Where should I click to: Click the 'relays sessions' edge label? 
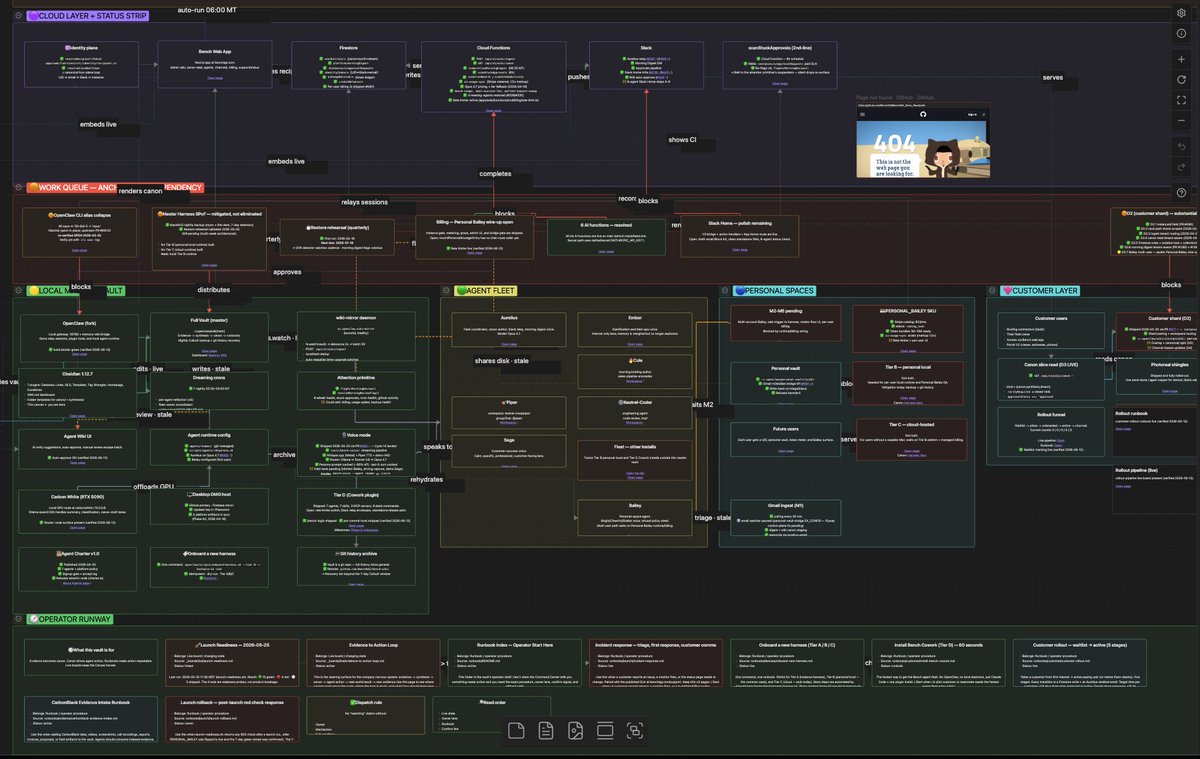point(364,201)
